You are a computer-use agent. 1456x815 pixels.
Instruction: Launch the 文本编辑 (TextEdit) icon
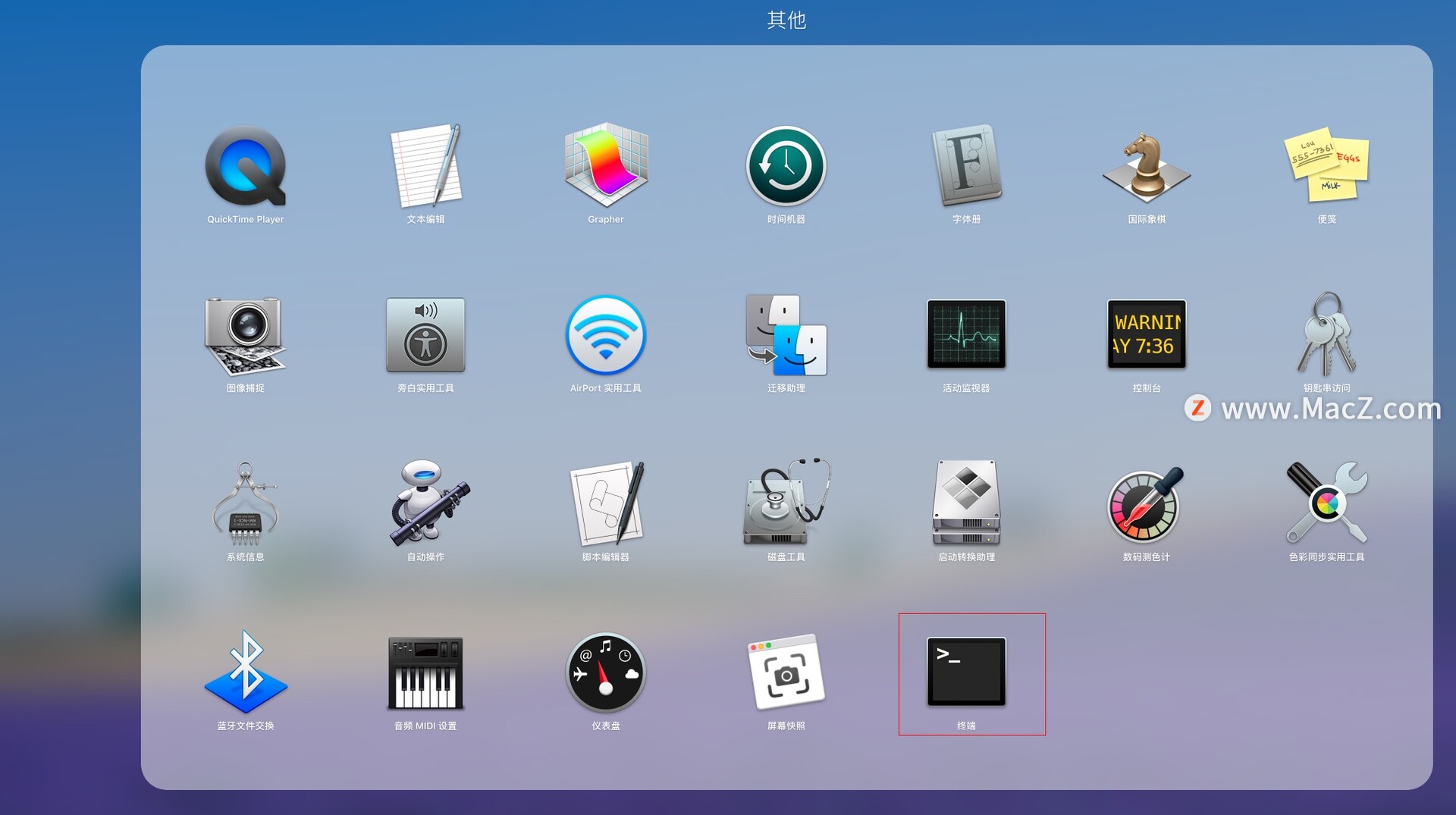click(425, 165)
